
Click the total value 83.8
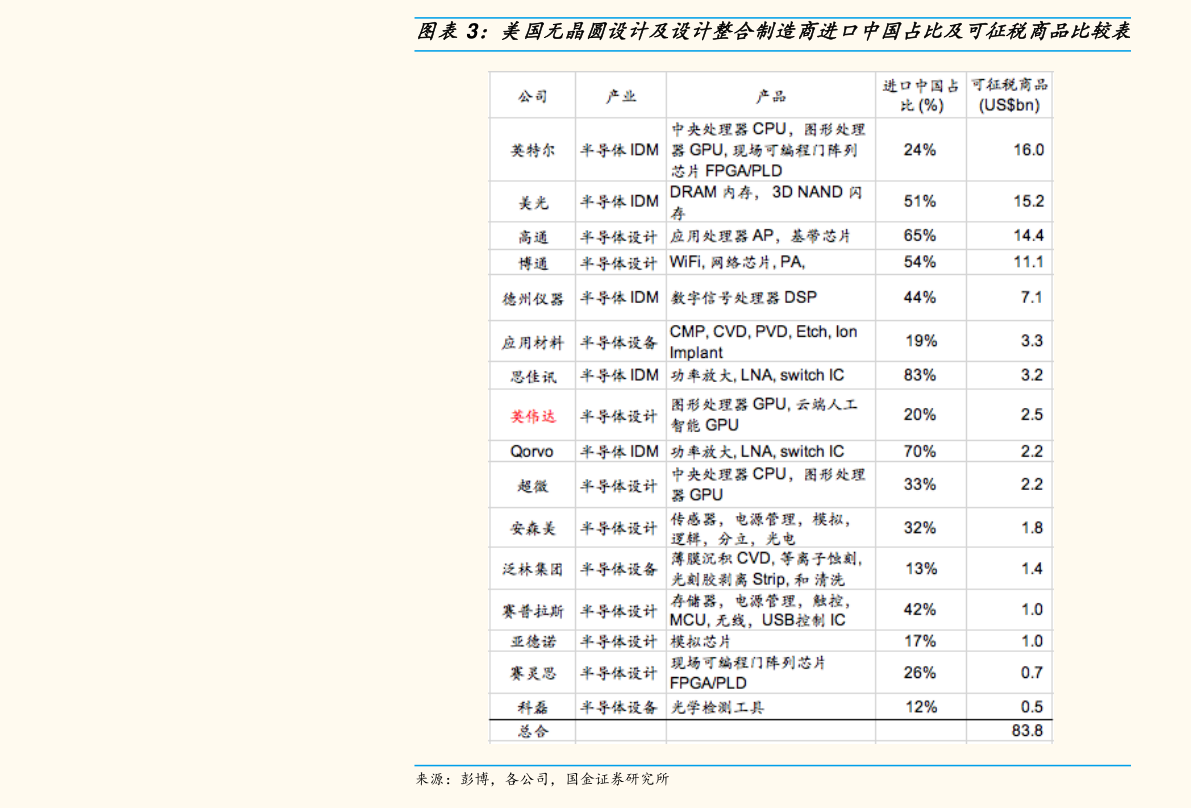point(1027,731)
